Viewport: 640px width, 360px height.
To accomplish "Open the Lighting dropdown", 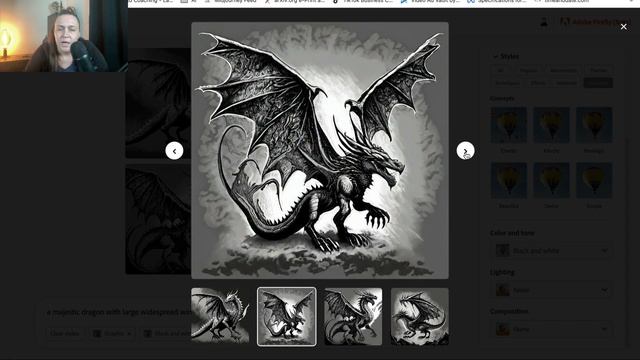I will [x=551, y=290].
